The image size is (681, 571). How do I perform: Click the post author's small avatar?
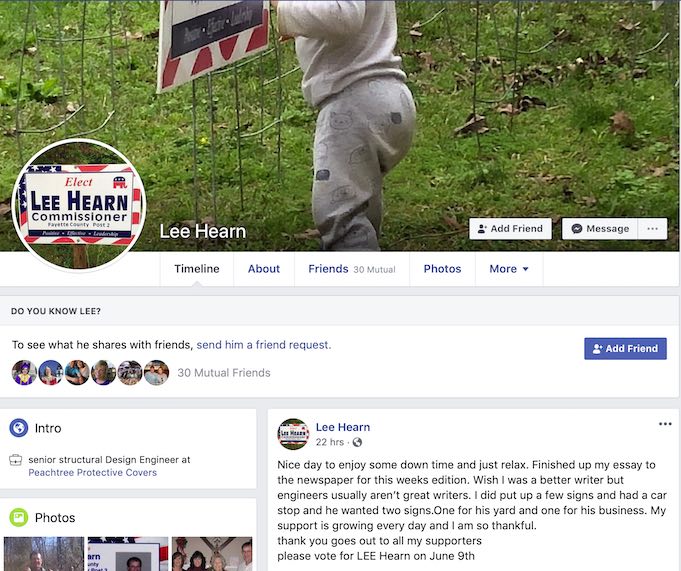click(x=293, y=434)
